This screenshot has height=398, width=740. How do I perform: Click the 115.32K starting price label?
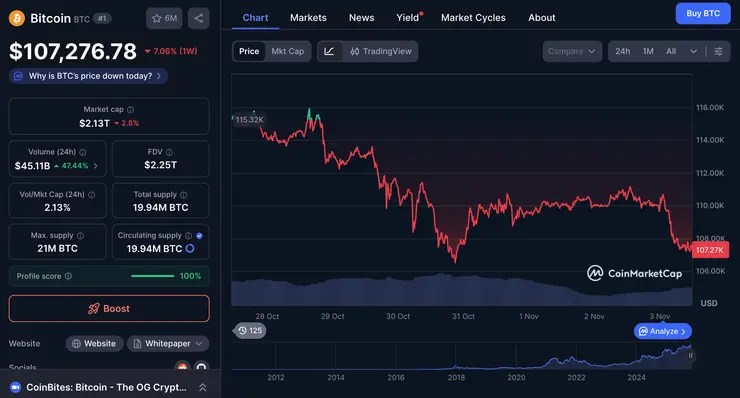click(249, 120)
